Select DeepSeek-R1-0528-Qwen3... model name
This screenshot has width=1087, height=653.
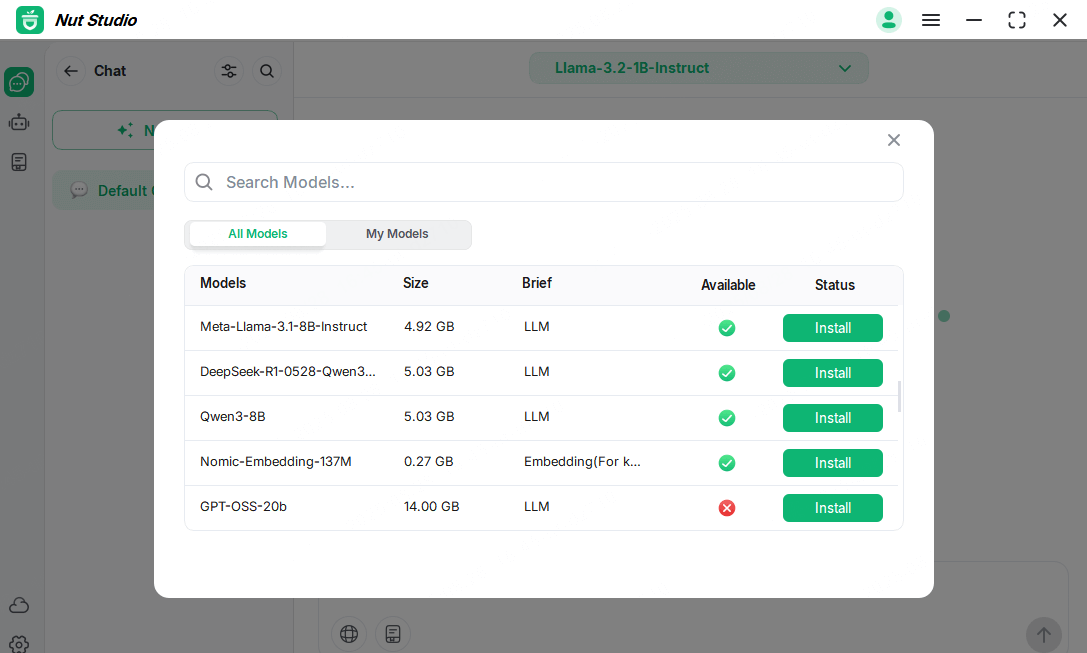(x=288, y=372)
